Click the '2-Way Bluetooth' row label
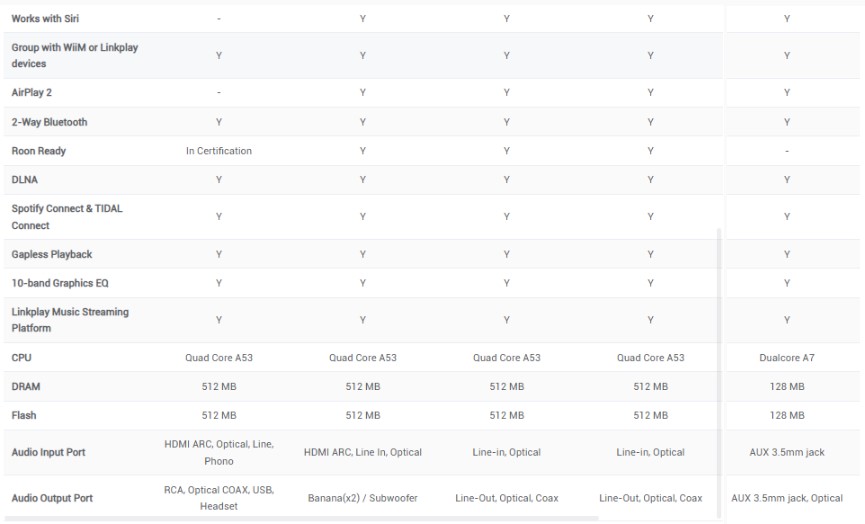This screenshot has width=865, height=524. point(49,122)
